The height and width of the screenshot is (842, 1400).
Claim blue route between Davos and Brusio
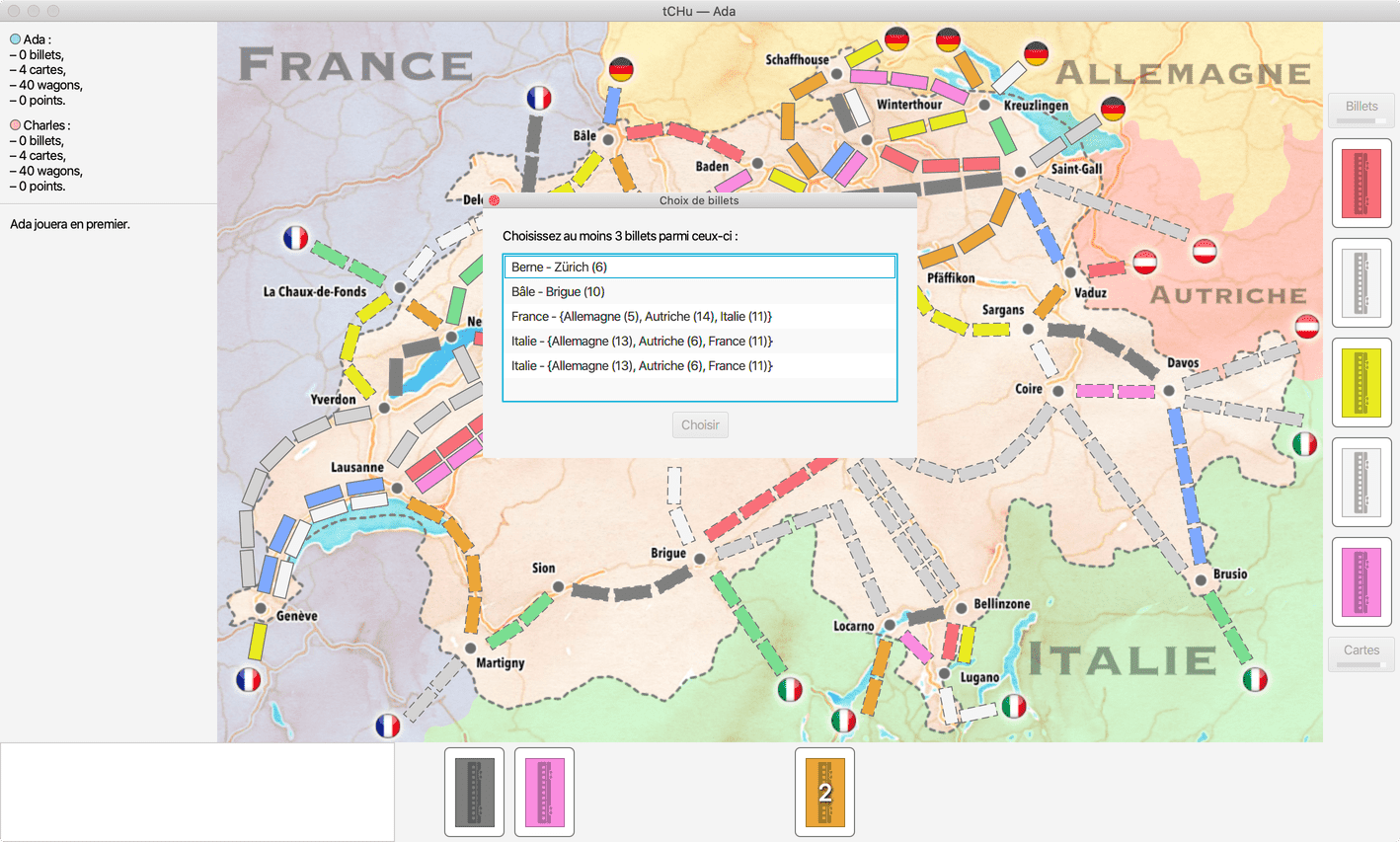tap(1186, 486)
